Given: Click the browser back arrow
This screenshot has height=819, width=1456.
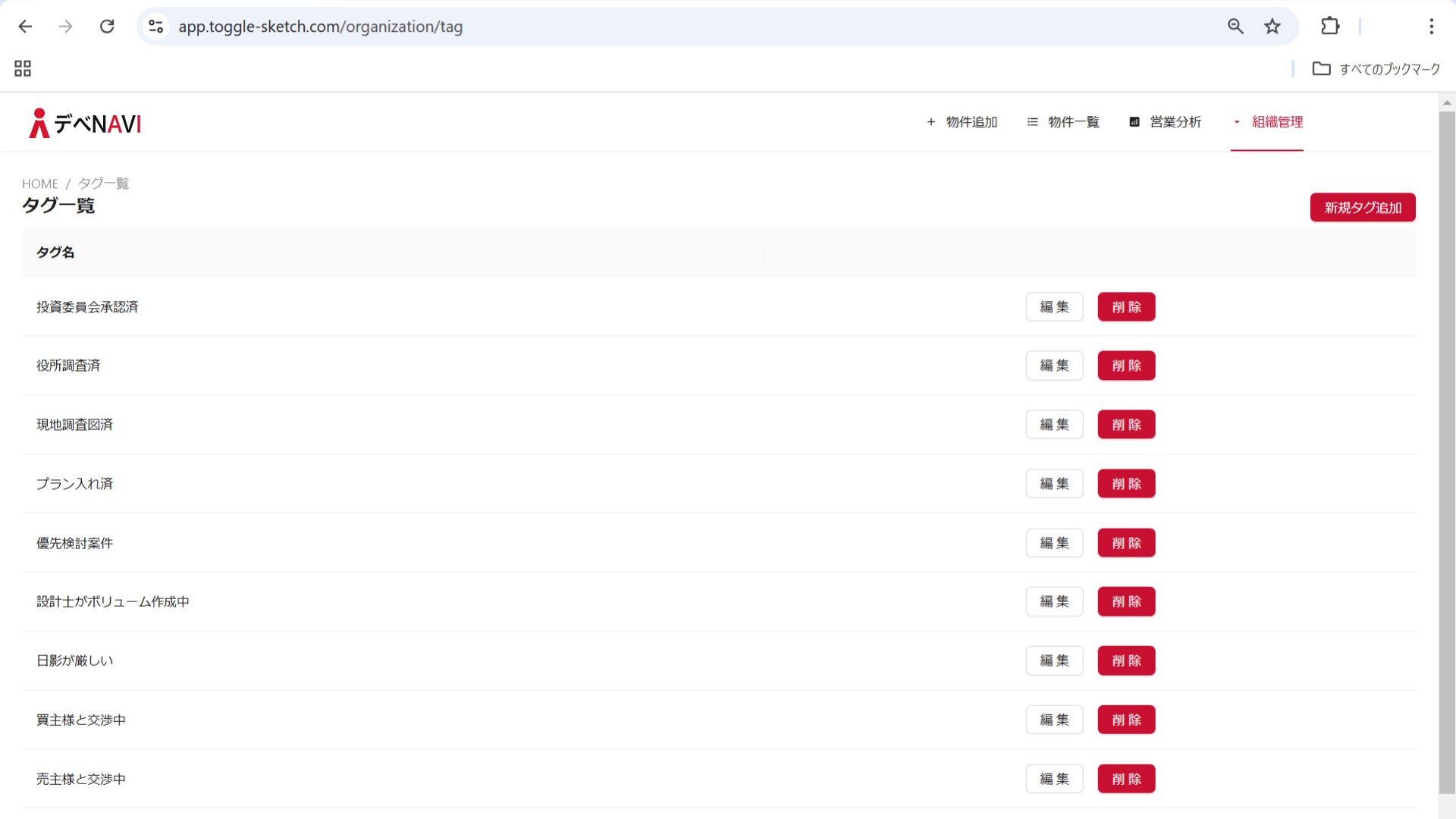Looking at the screenshot, I should 25,27.
